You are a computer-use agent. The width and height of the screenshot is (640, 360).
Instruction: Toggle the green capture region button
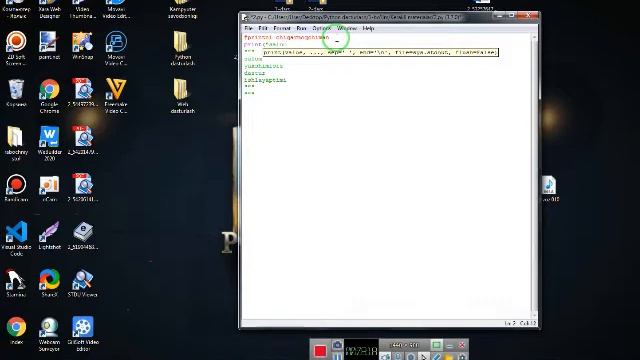point(436,345)
